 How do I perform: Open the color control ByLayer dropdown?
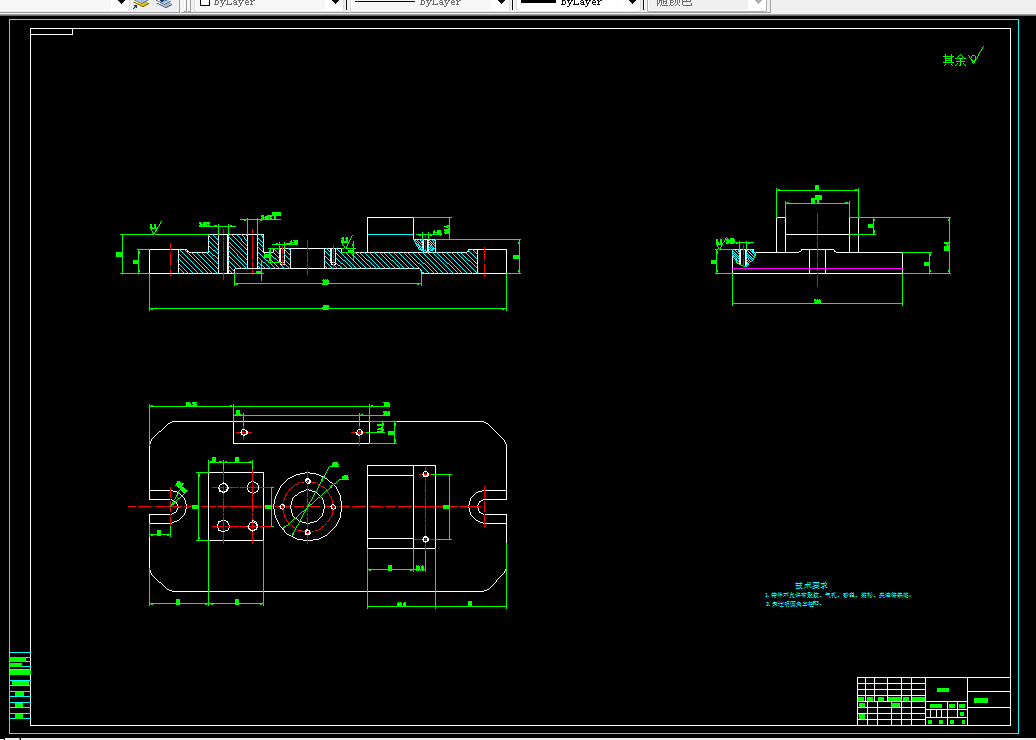coord(269,3)
